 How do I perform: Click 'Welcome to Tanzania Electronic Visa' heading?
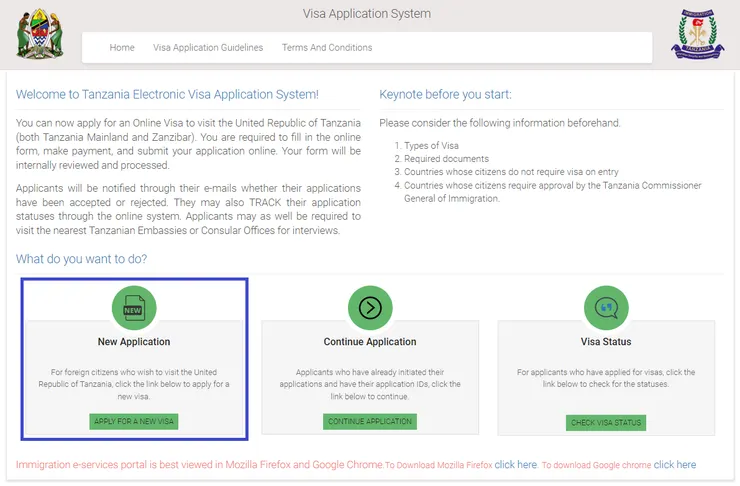pos(167,94)
